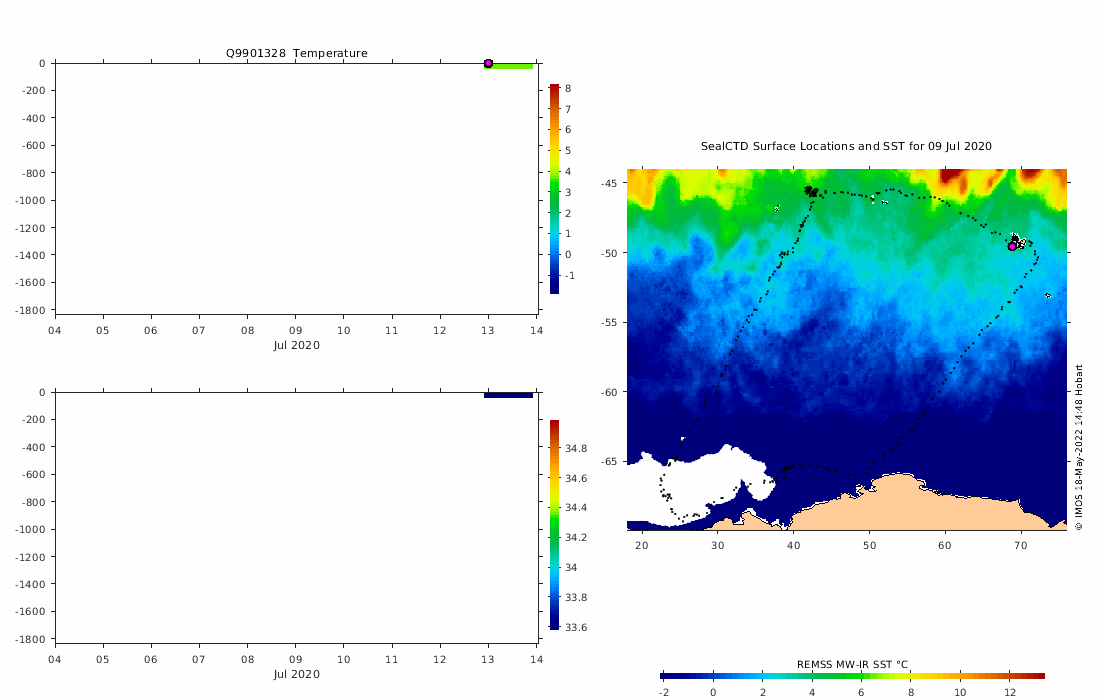
Task: Click the '50' longitude label on the map
Action: 869,545
